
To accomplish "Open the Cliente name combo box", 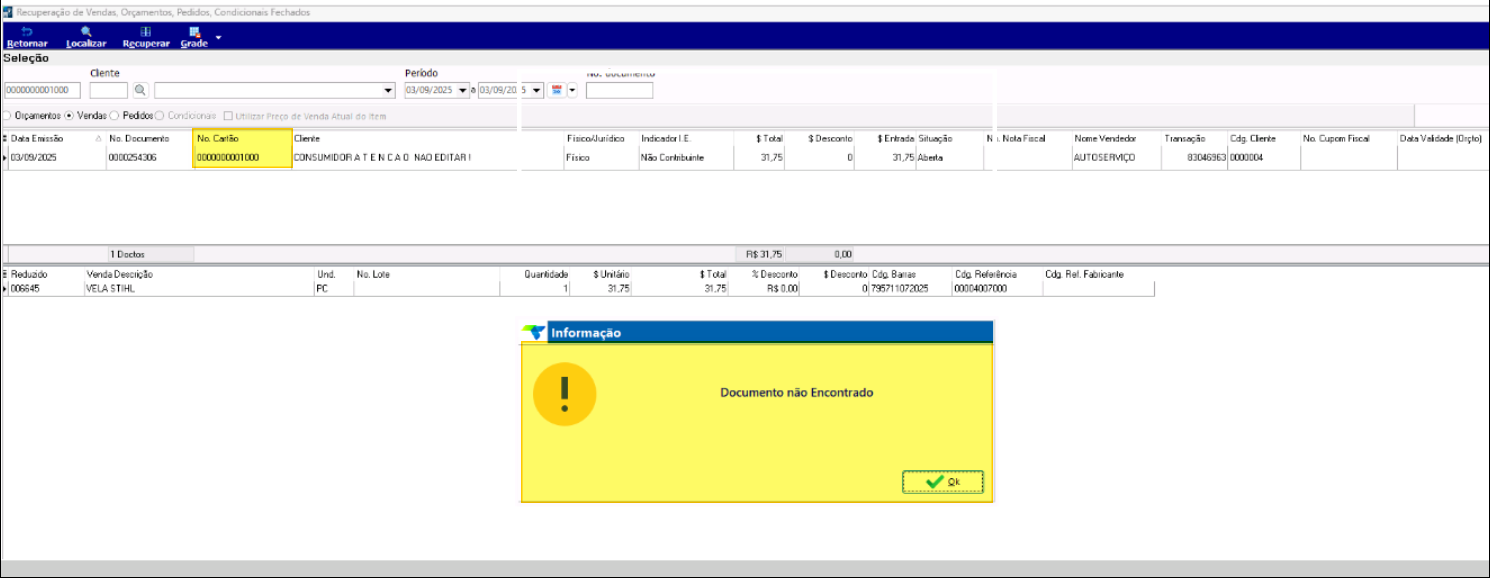I will coord(275,90).
